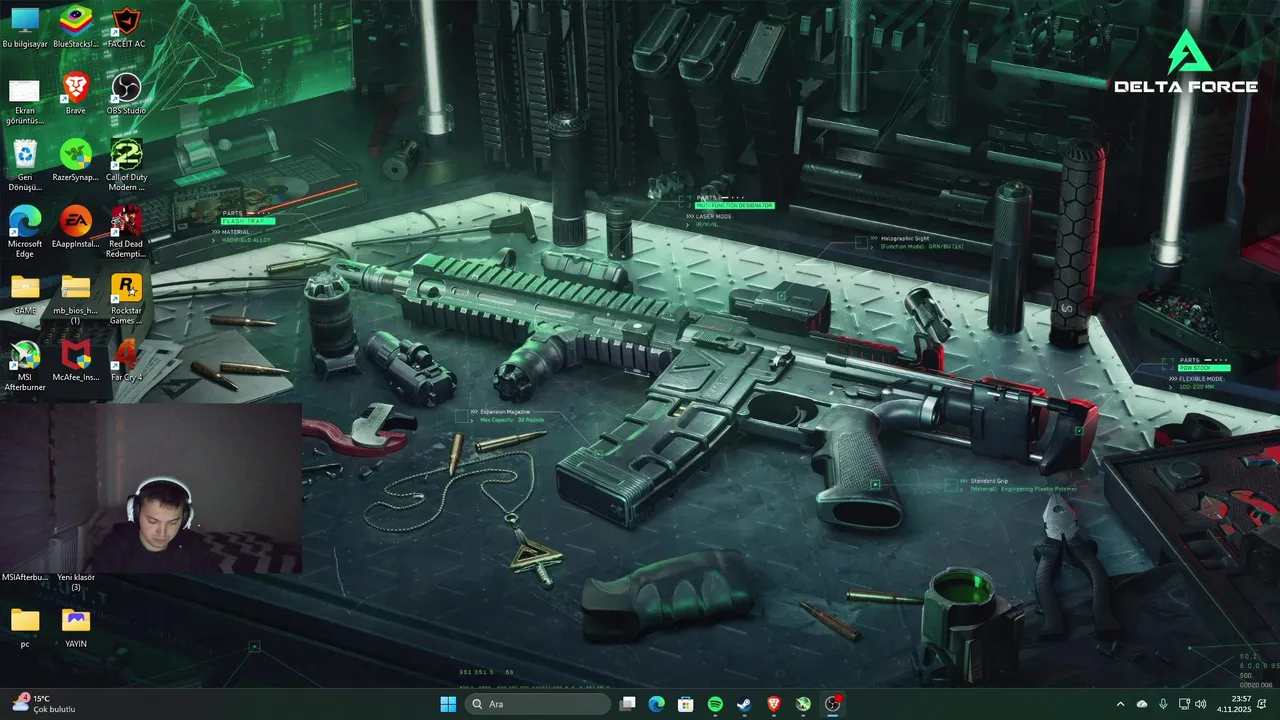Open Steam from the taskbar
1280x720 pixels.
pyautogui.click(x=744, y=704)
